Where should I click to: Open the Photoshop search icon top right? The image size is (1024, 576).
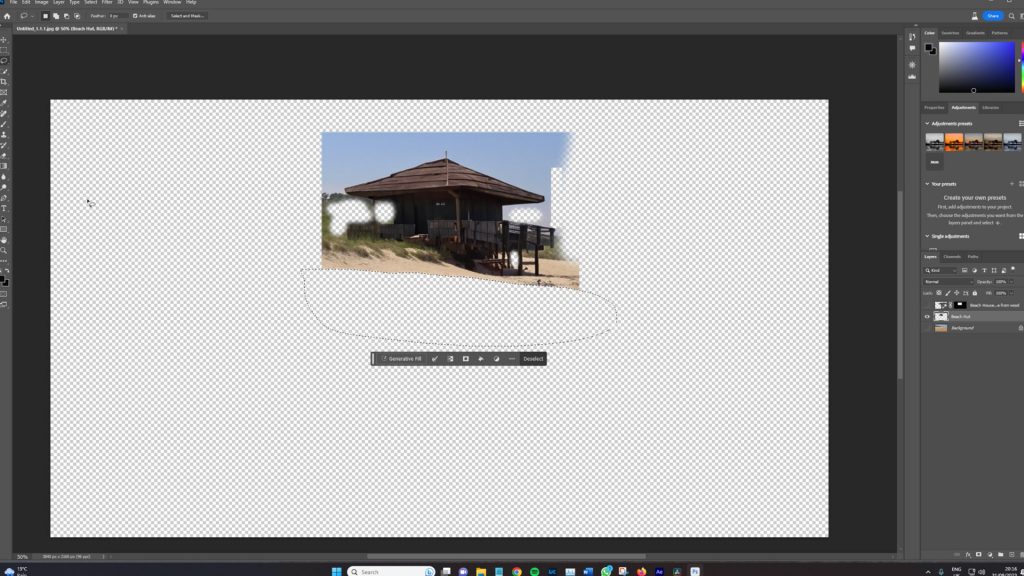click(1012, 16)
